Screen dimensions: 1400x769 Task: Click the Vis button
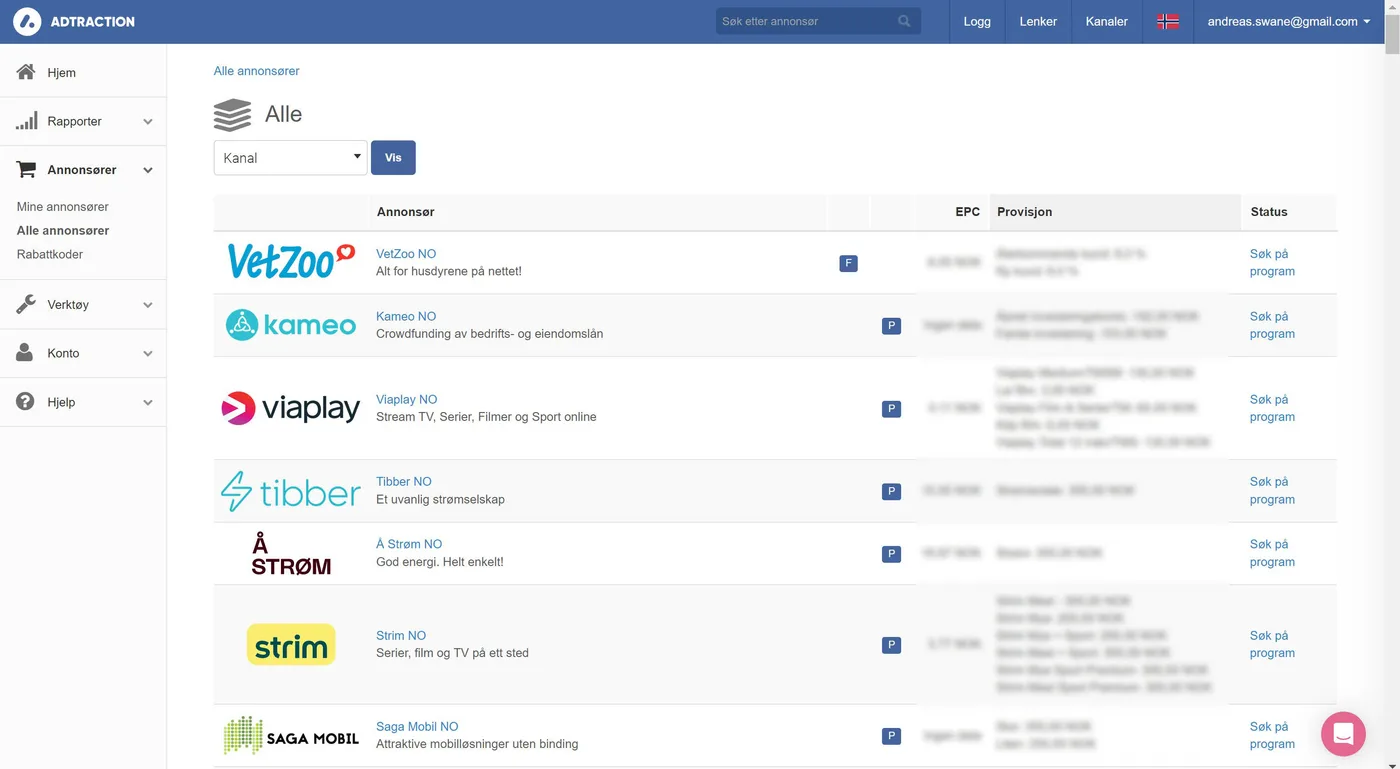[x=393, y=158]
